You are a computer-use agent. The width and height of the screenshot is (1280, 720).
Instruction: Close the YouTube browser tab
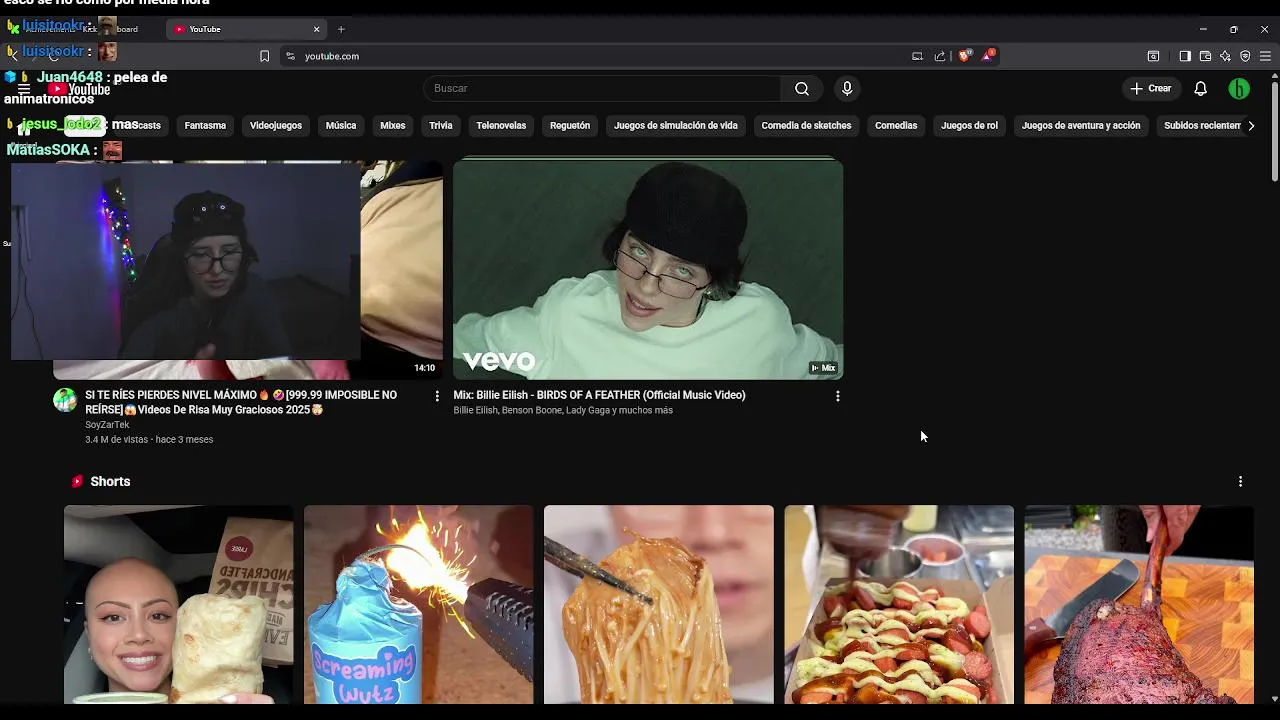[x=317, y=29]
